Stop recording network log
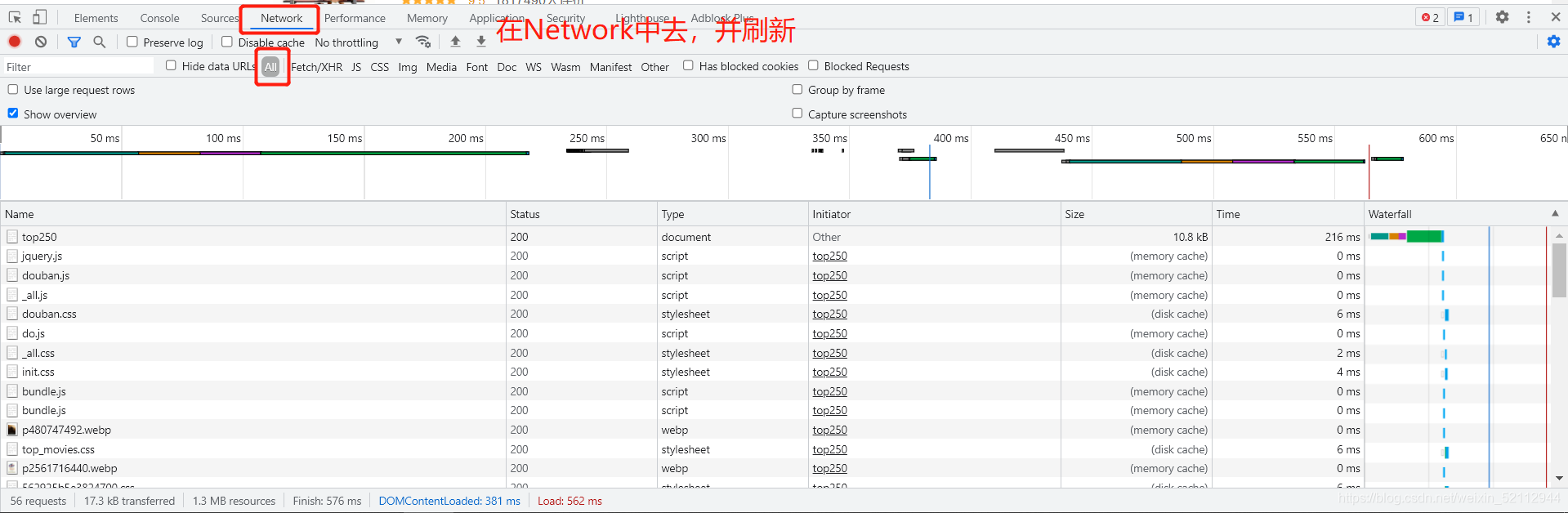 [x=15, y=42]
